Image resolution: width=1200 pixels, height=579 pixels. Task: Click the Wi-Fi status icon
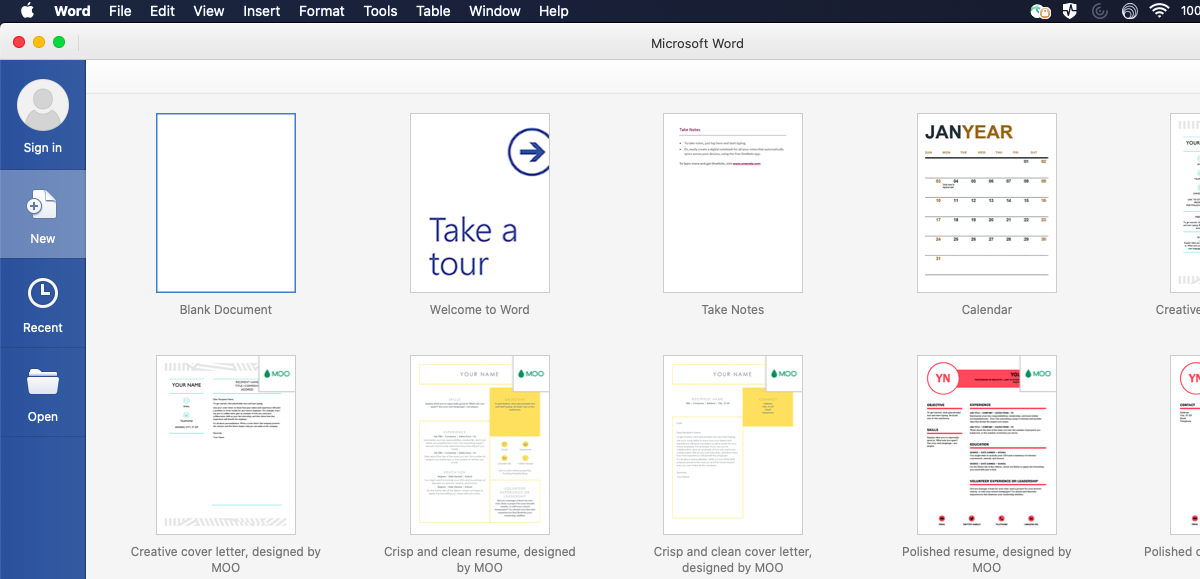click(x=1159, y=11)
